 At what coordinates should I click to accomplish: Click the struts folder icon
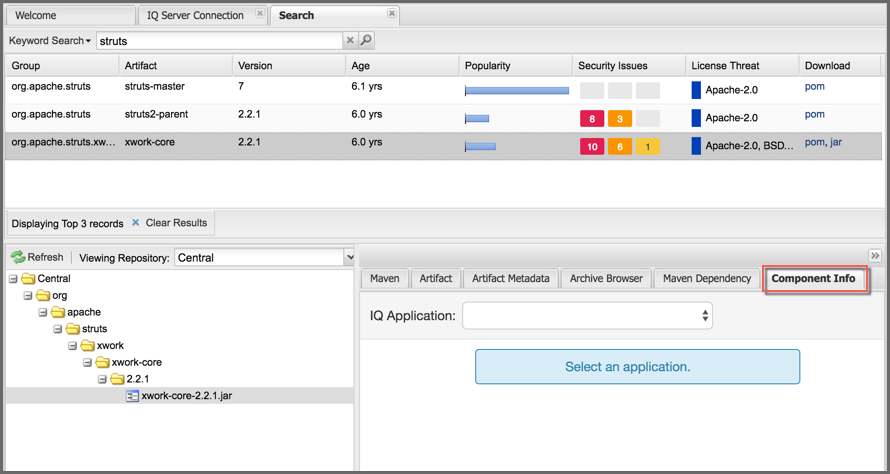(x=73, y=329)
